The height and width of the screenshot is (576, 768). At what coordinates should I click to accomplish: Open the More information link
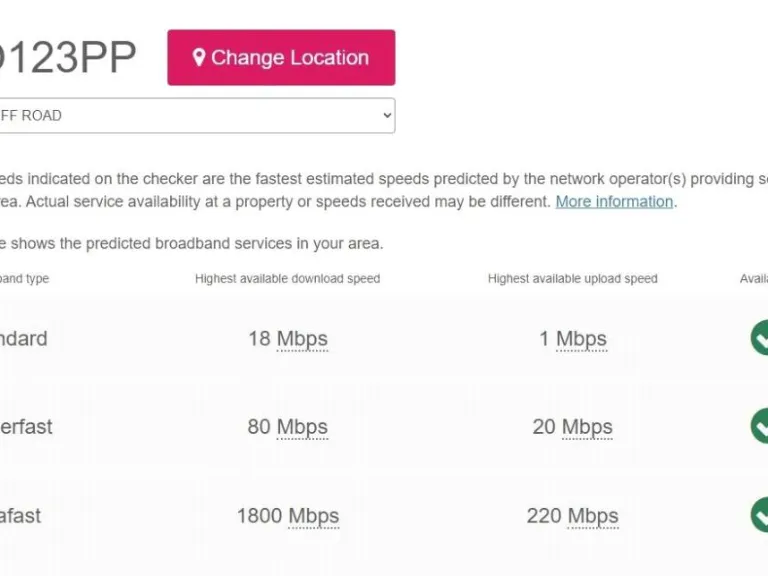[x=614, y=201]
